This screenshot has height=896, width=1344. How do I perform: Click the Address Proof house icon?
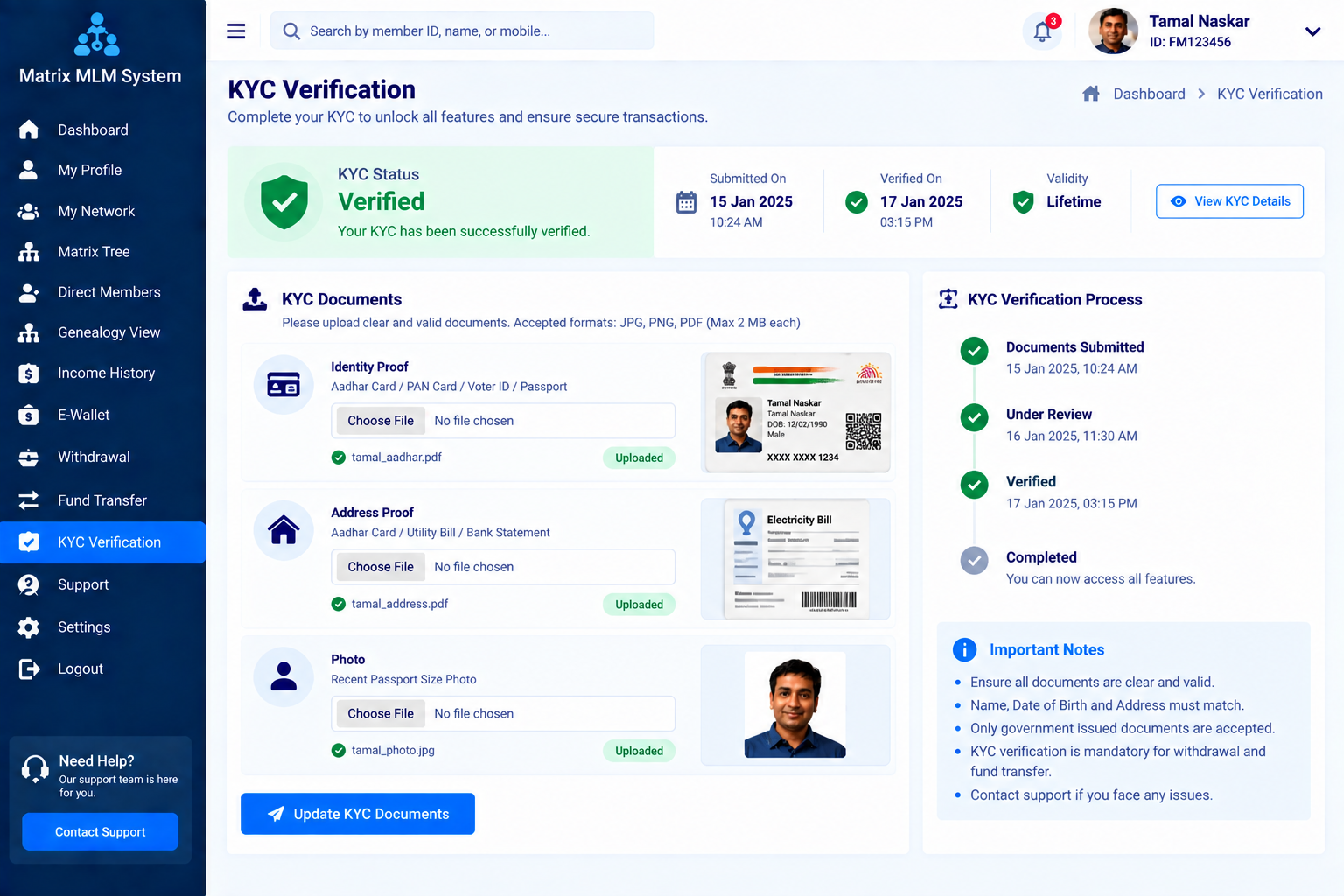coord(283,530)
